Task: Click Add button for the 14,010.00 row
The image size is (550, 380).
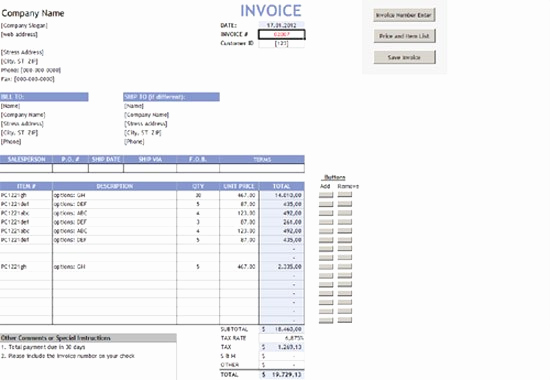Action: coord(326,195)
